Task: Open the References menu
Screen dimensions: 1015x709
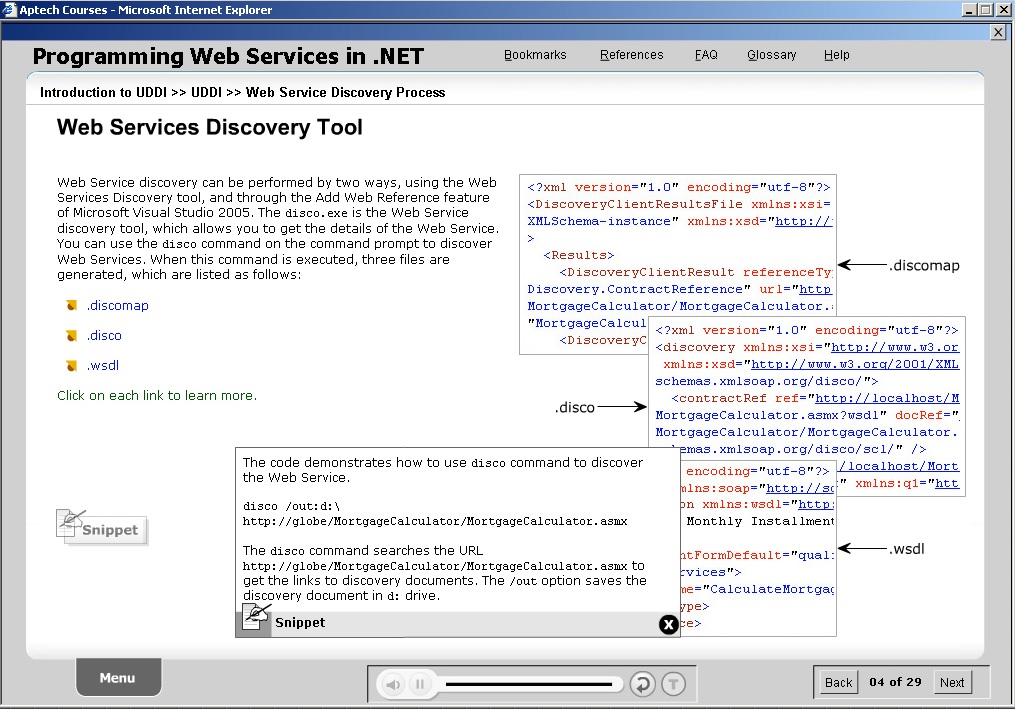Action: coord(632,55)
